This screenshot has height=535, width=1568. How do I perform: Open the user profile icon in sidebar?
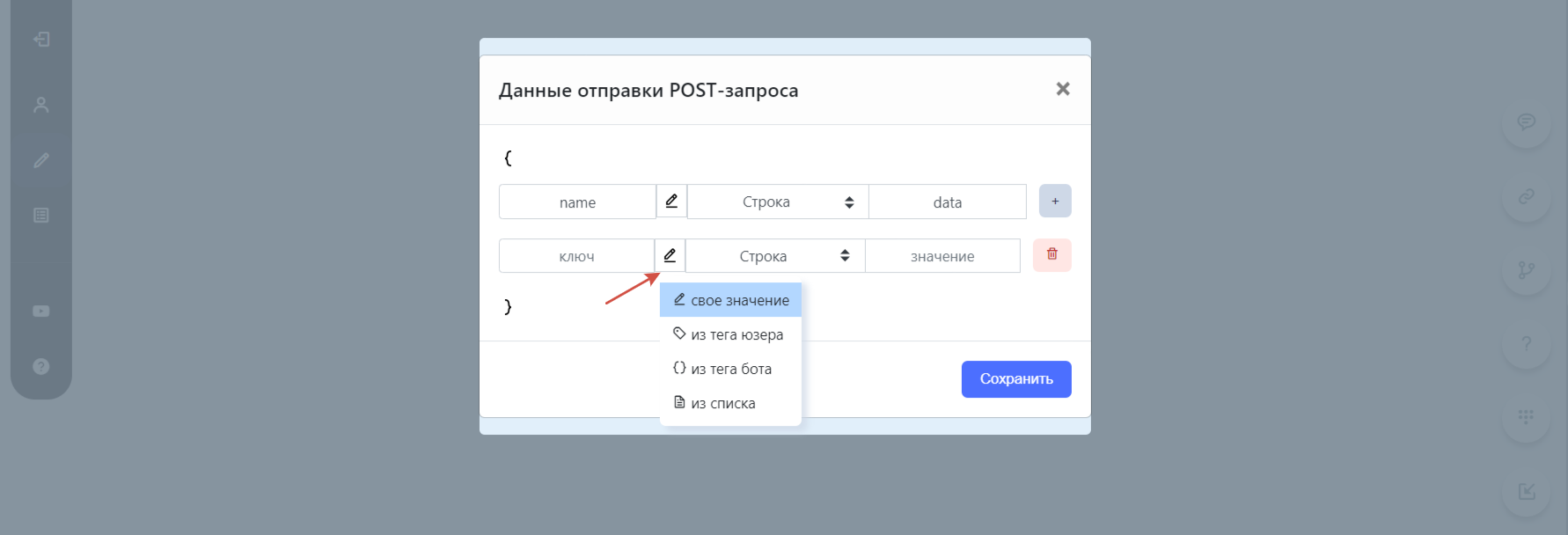(x=41, y=105)
